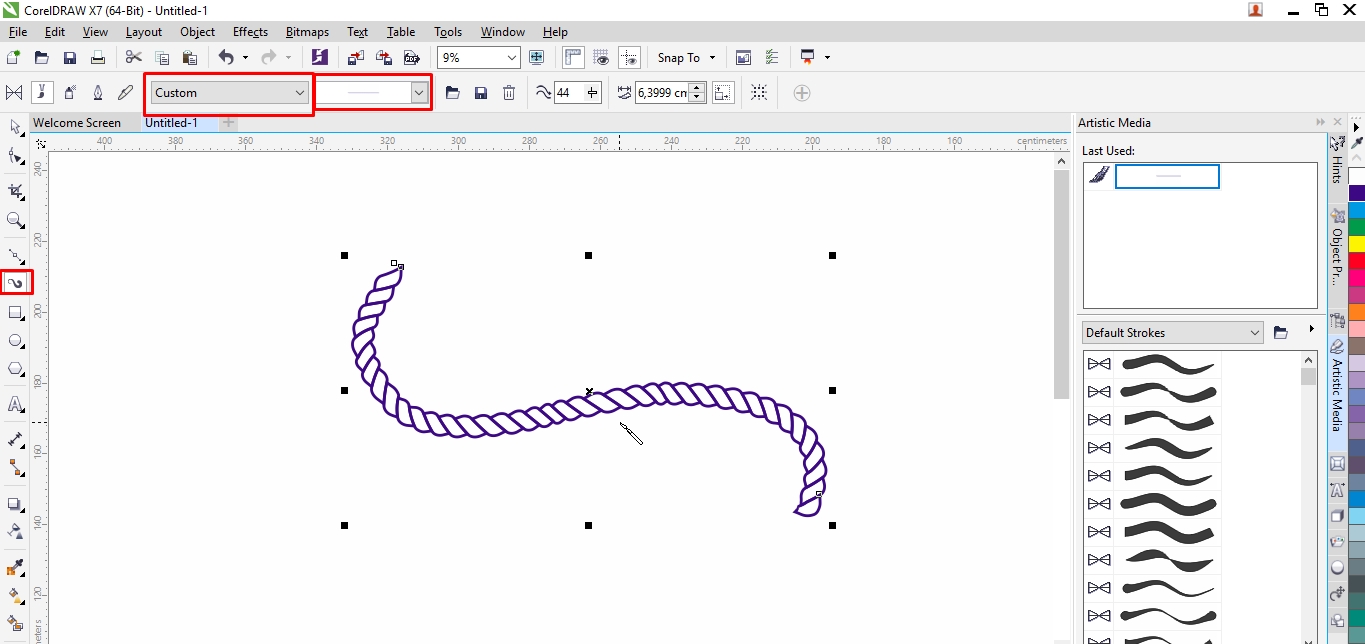Image resolution: width=1365 pixels, height=644 pixels.
Task: Open the application launcher icon
Action: tap(808, 58)
